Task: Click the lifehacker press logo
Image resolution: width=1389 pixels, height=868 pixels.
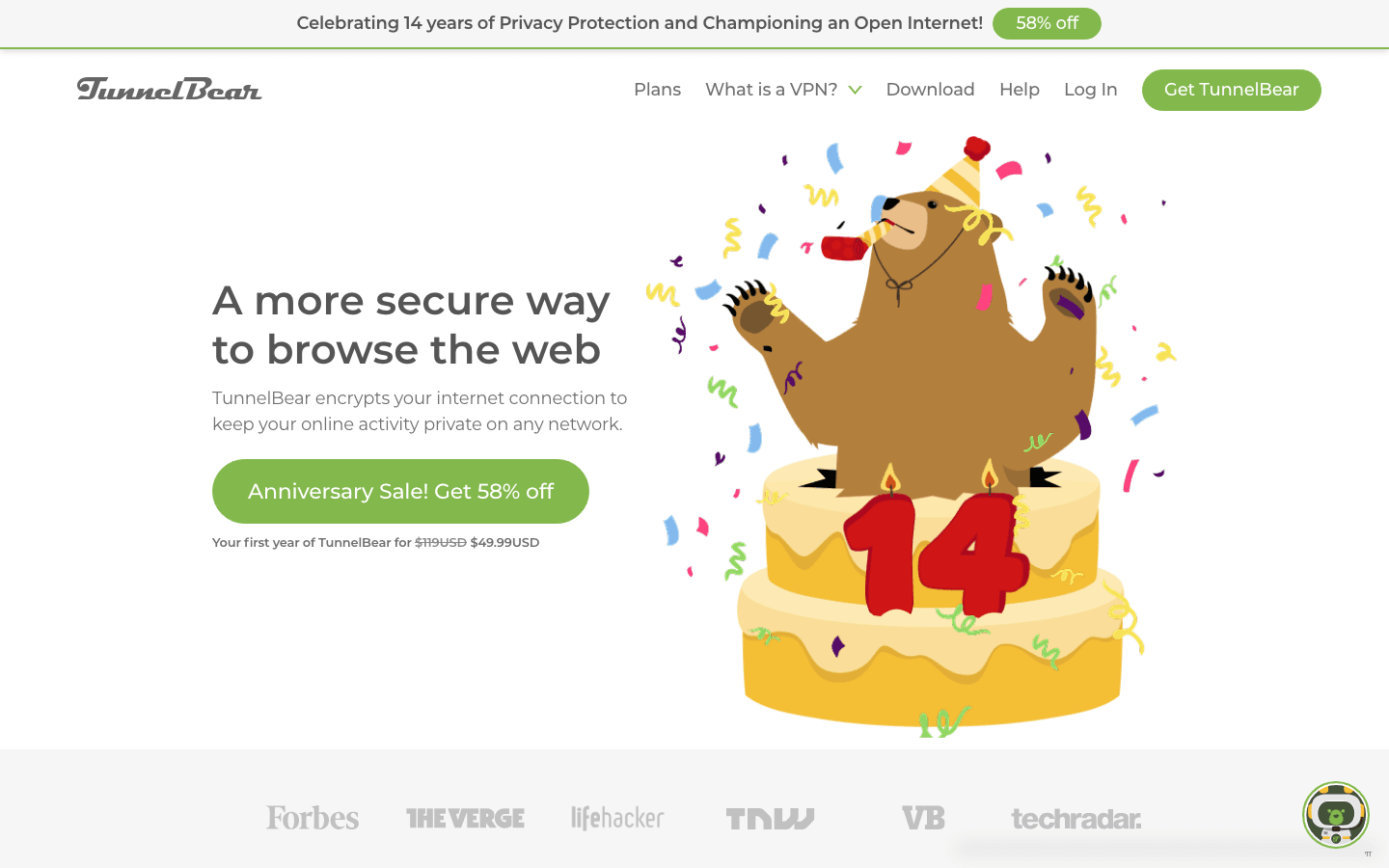Action: (x=616, y=817)
